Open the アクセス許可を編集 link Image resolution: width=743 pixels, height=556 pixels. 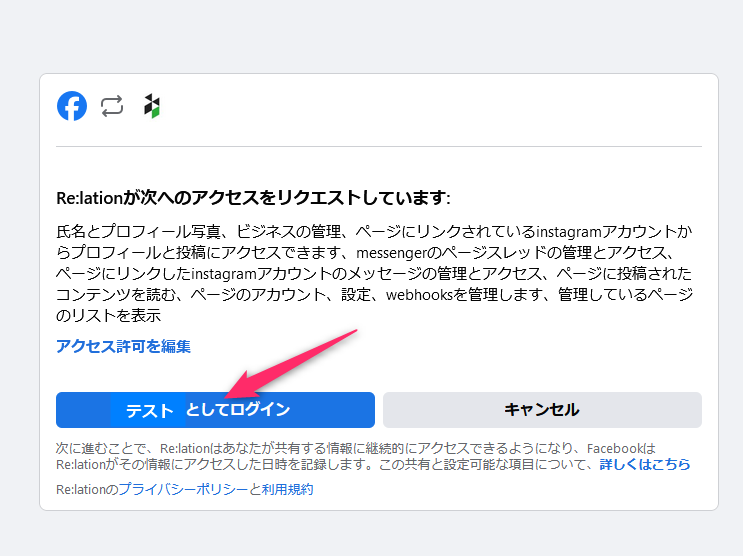tap(123, 346)
